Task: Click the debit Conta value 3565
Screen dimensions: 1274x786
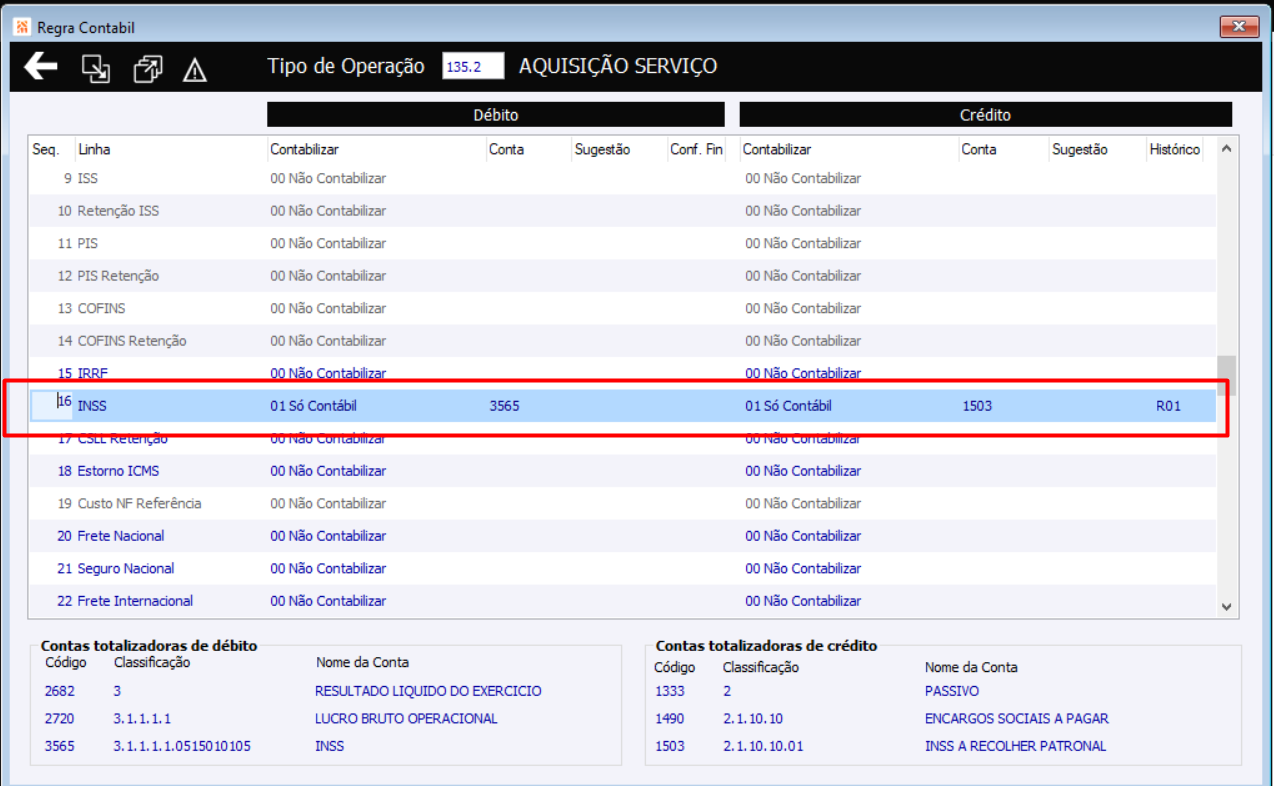Action: [x=504, y=406]
